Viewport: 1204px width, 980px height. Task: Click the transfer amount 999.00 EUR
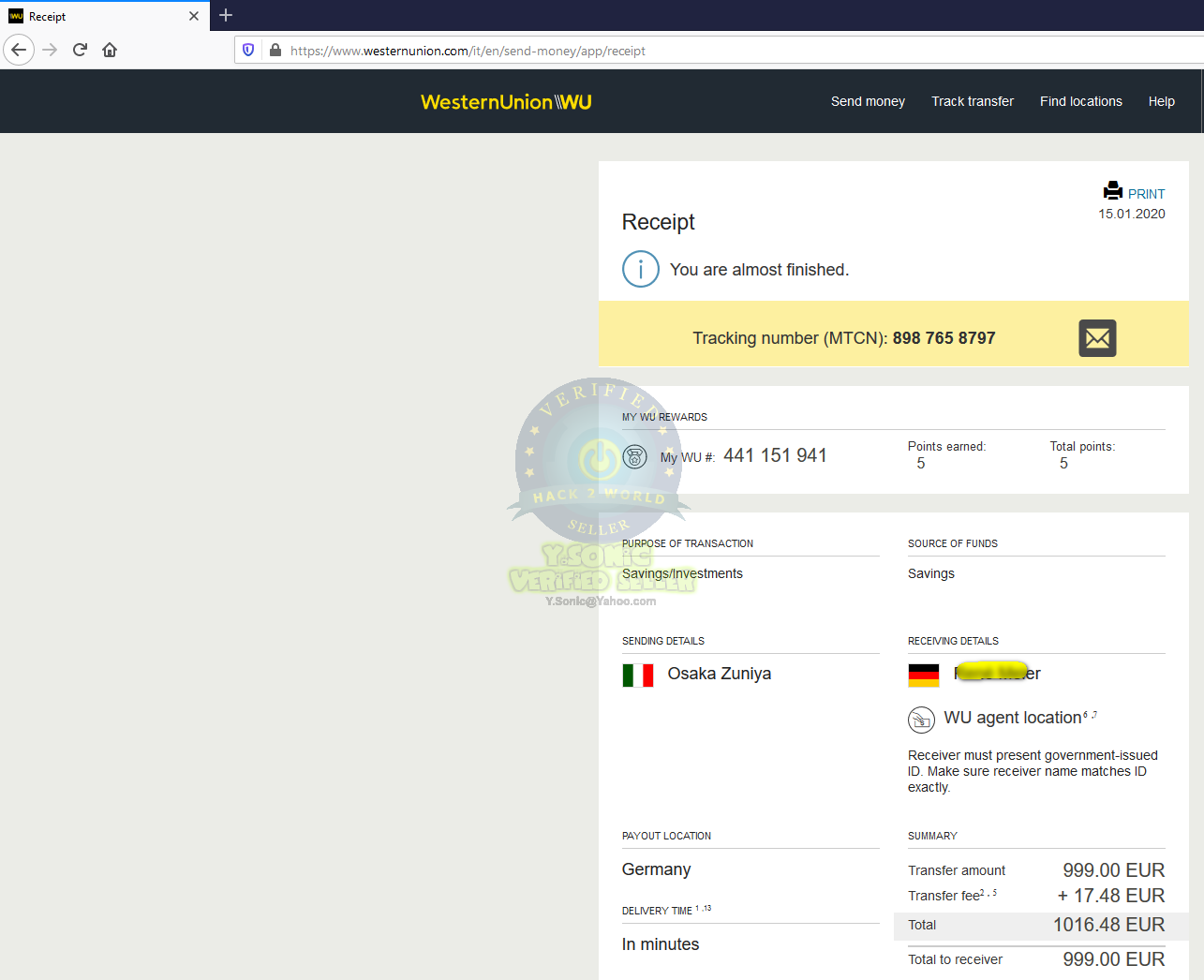(x=1114, y=870)
